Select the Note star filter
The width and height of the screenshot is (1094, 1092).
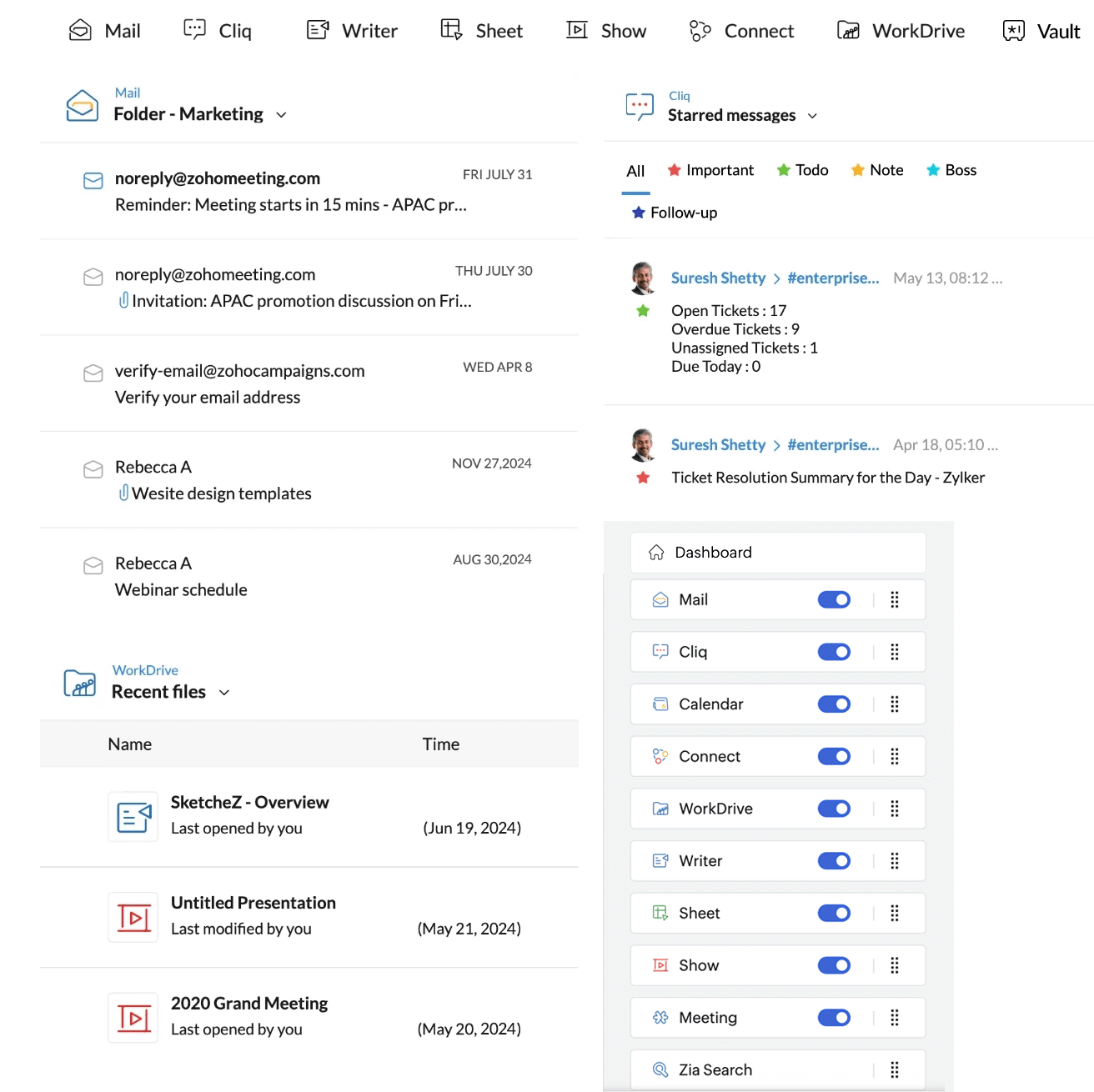(x=877, y=170)
